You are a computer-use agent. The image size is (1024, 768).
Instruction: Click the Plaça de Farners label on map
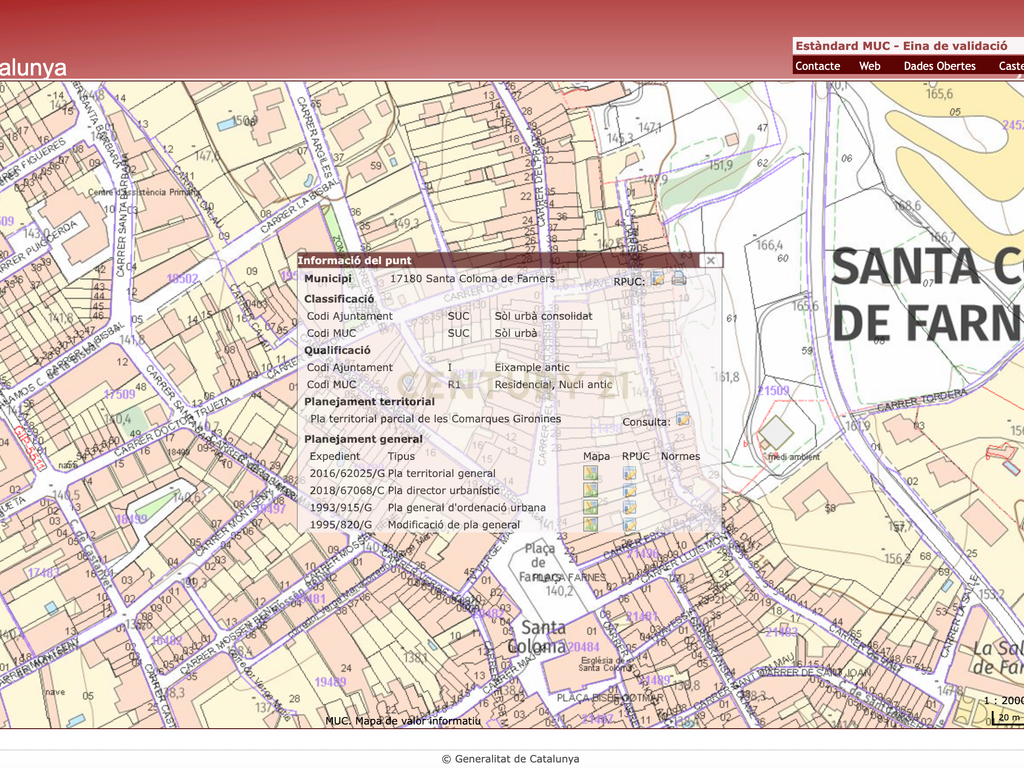pos(539,563)
